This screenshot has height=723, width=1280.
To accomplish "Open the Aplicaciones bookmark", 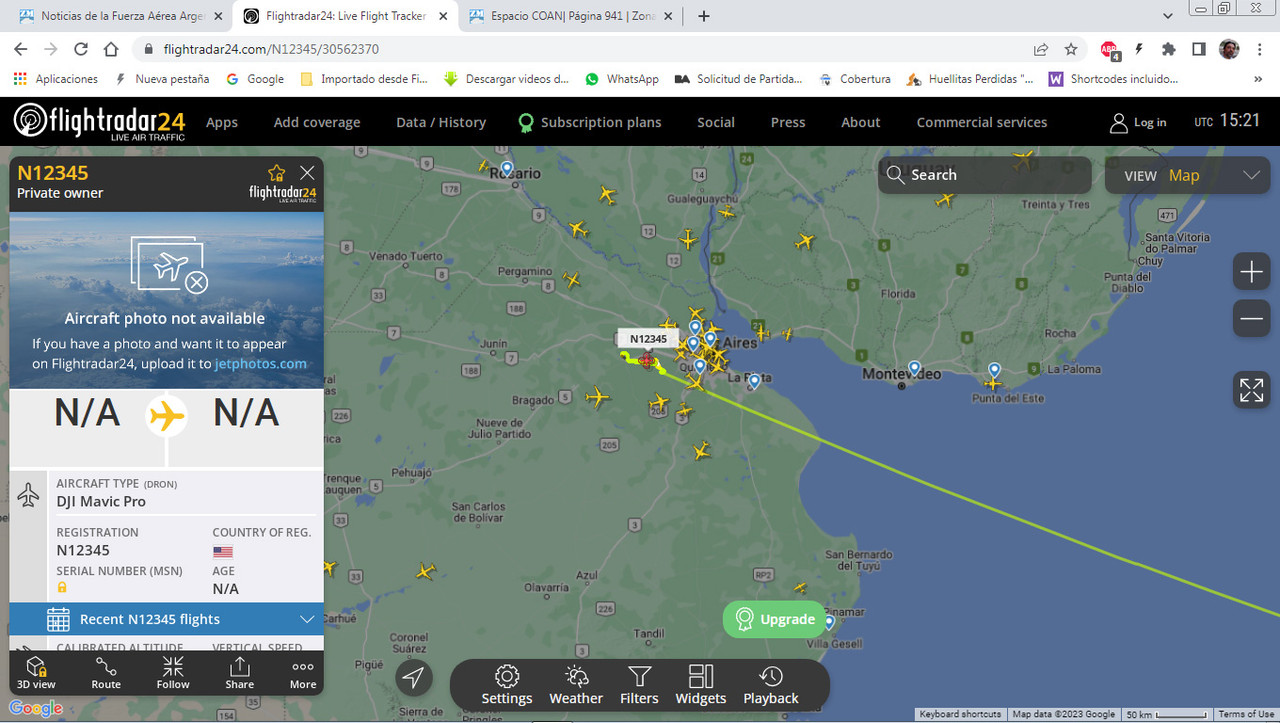I will [56, 79].
